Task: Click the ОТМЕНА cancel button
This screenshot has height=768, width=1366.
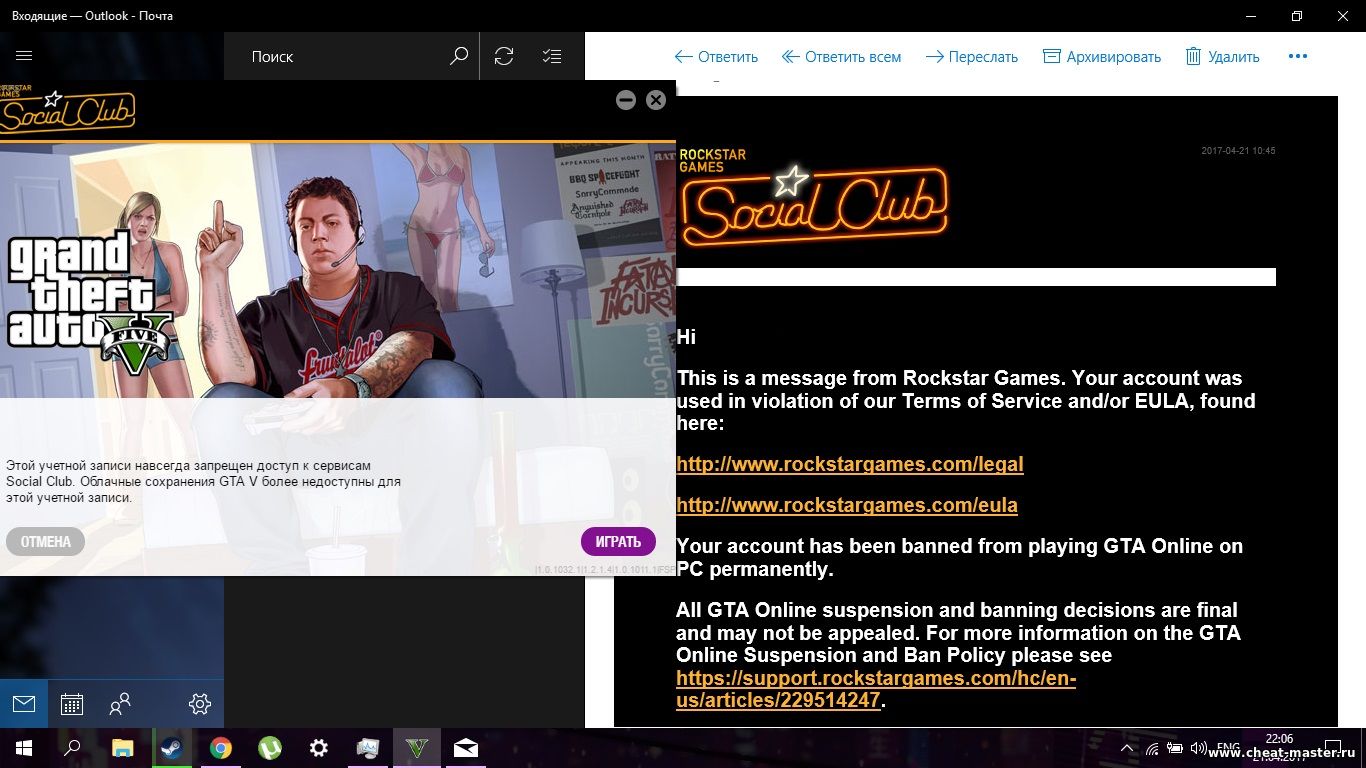Action: pyautogui.click(x=46, y=542)
